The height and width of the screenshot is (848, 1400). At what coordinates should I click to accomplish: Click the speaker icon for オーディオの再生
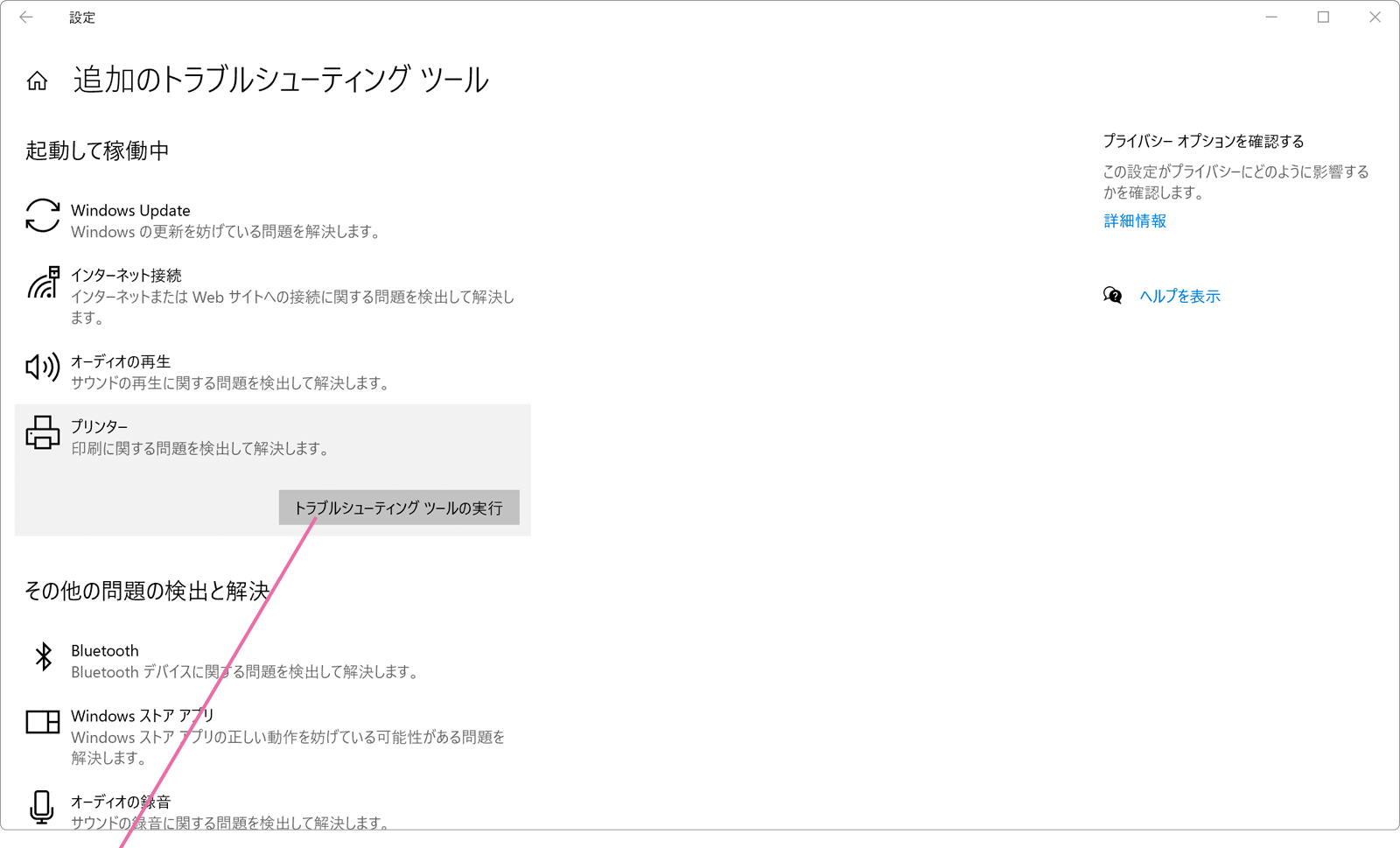click(x=42, y=368)
